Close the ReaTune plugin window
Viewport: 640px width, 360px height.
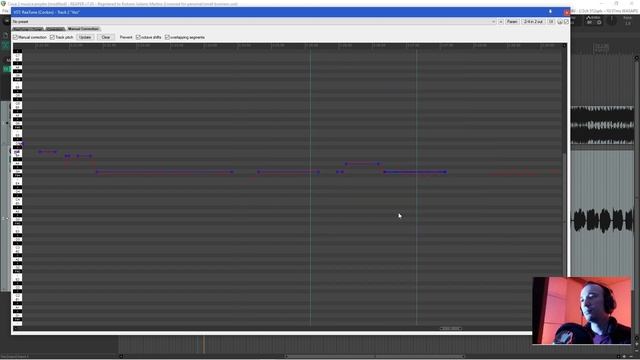click(567, 12)
